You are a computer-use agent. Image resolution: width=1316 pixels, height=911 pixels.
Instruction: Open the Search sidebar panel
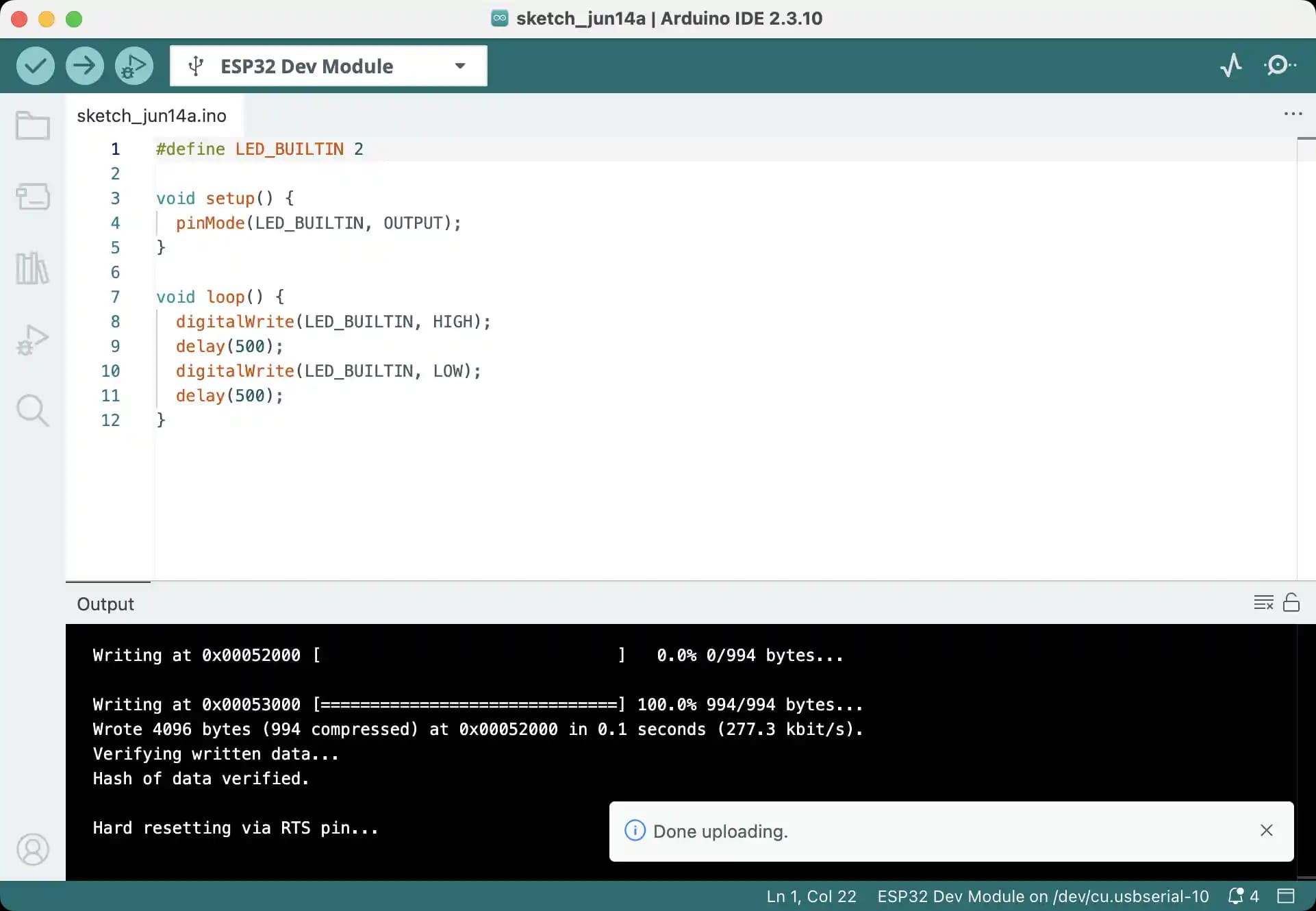[x=33, y=410]
